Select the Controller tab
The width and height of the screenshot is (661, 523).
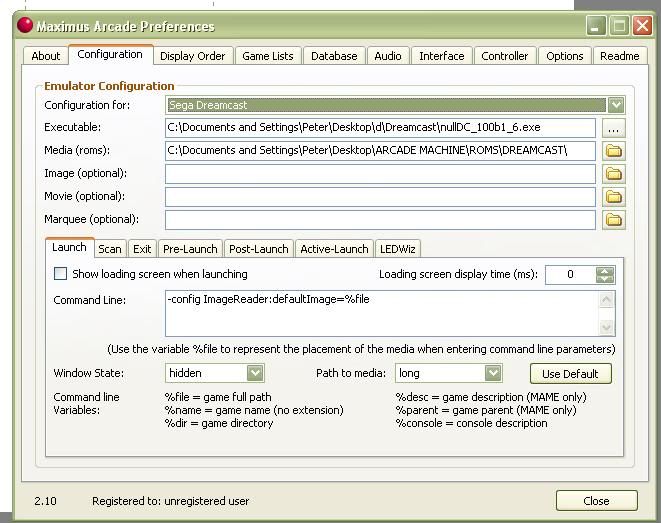(505, 56)
